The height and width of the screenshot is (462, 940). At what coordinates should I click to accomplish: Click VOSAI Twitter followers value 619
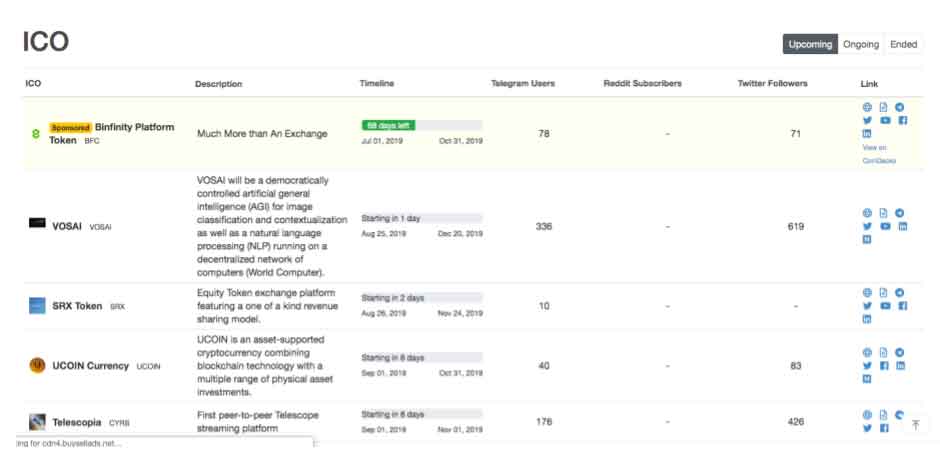point(796,227)
